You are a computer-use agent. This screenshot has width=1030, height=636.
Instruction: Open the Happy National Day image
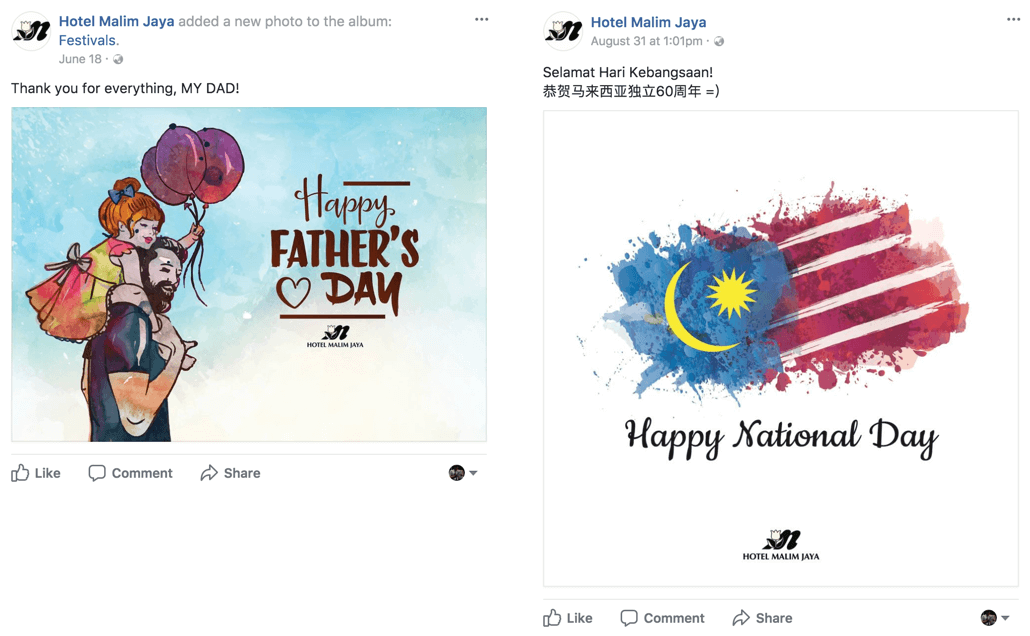pos(780,348)
